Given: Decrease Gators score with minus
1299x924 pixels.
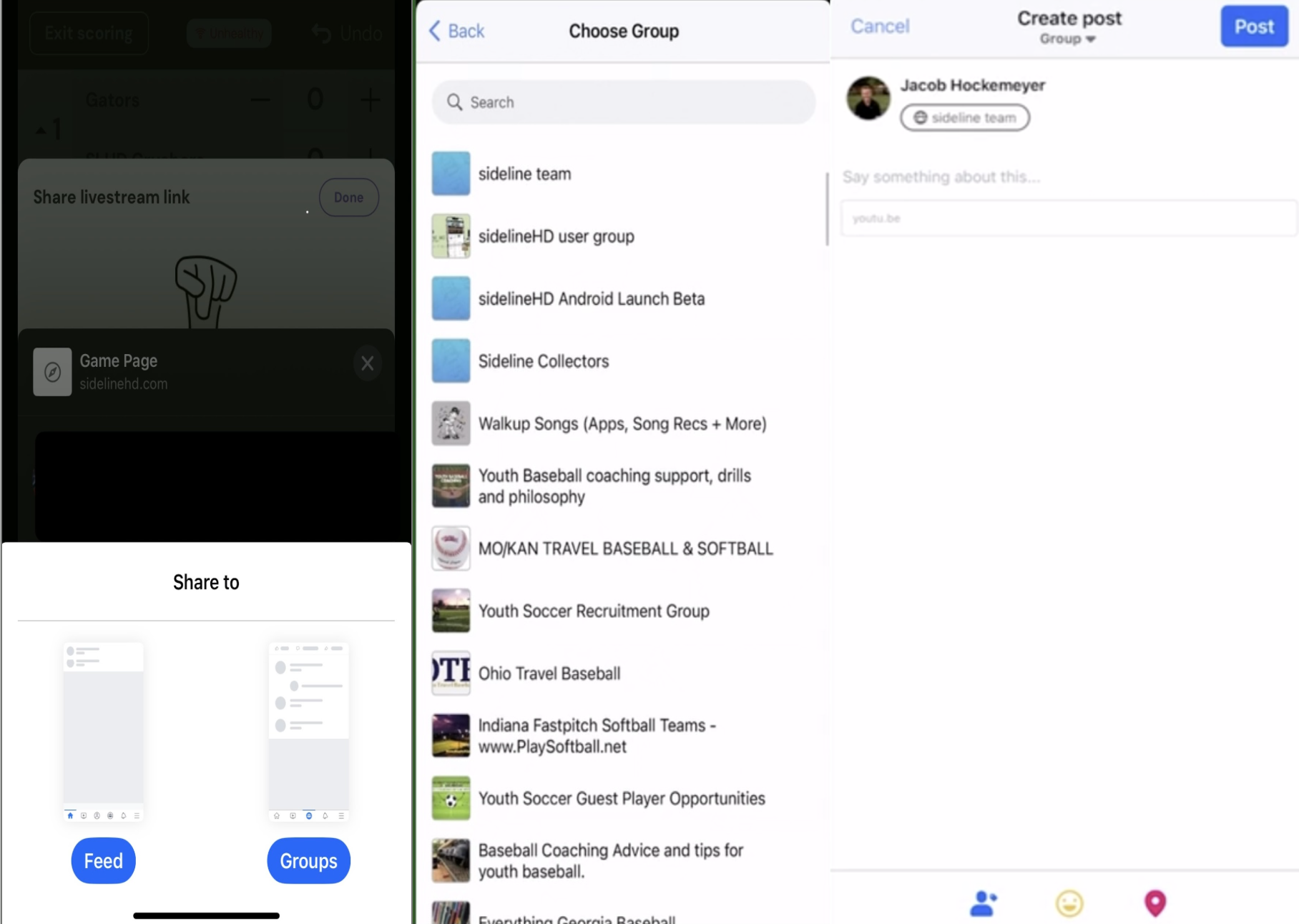Looking at the screenshot, I should (260, 99).
